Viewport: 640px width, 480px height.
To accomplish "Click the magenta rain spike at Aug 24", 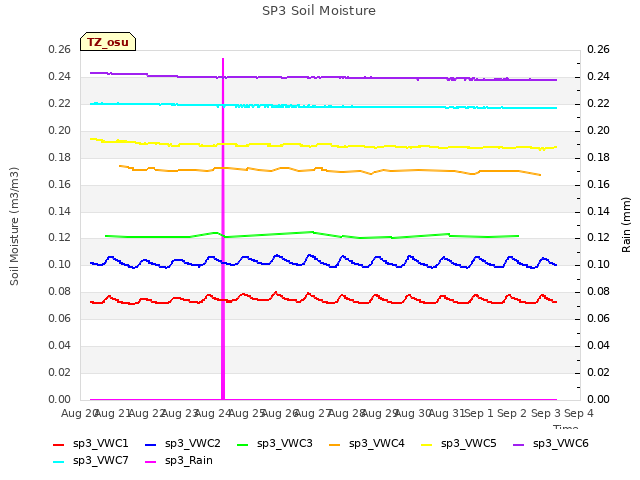I will (223, 229).
